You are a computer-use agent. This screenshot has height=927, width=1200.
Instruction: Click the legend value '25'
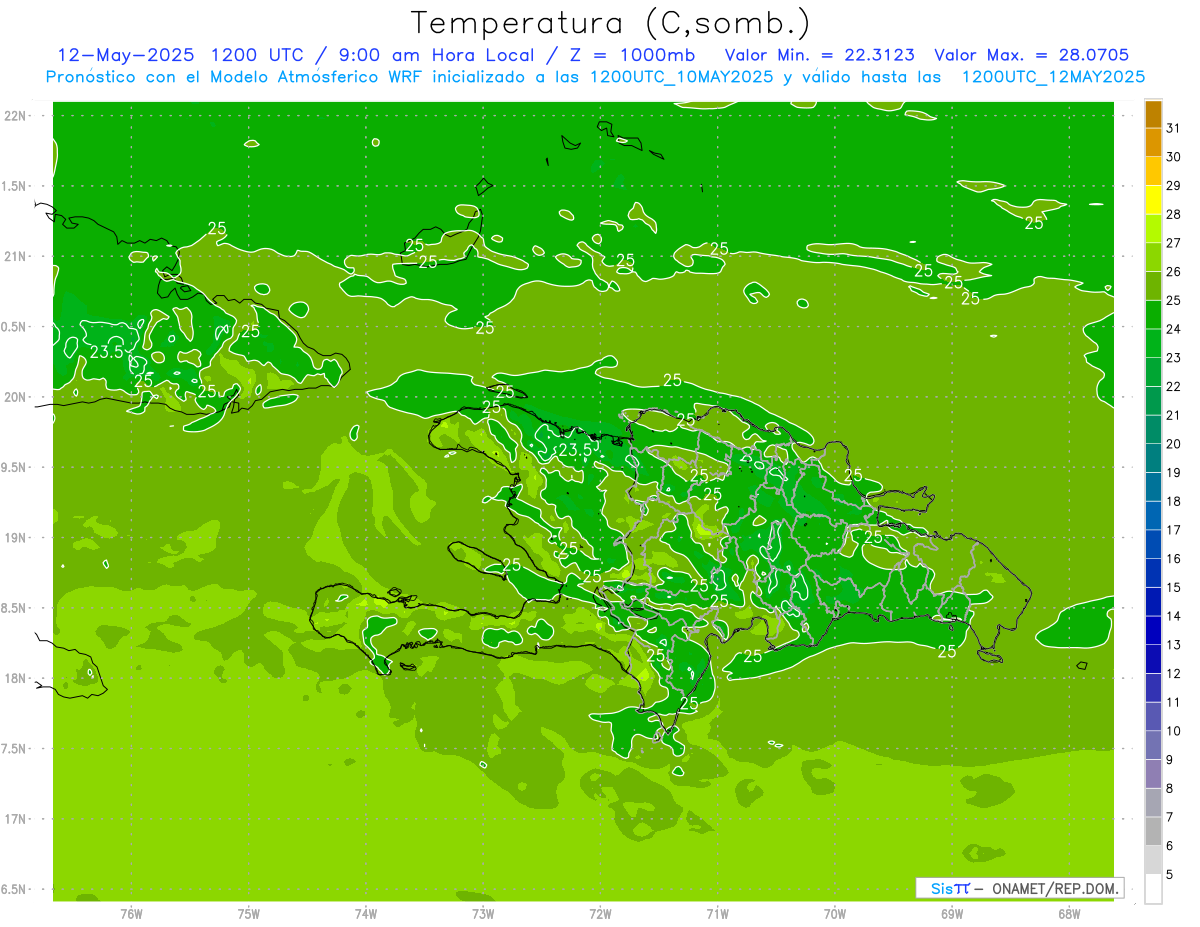[x=1173, y=300]
